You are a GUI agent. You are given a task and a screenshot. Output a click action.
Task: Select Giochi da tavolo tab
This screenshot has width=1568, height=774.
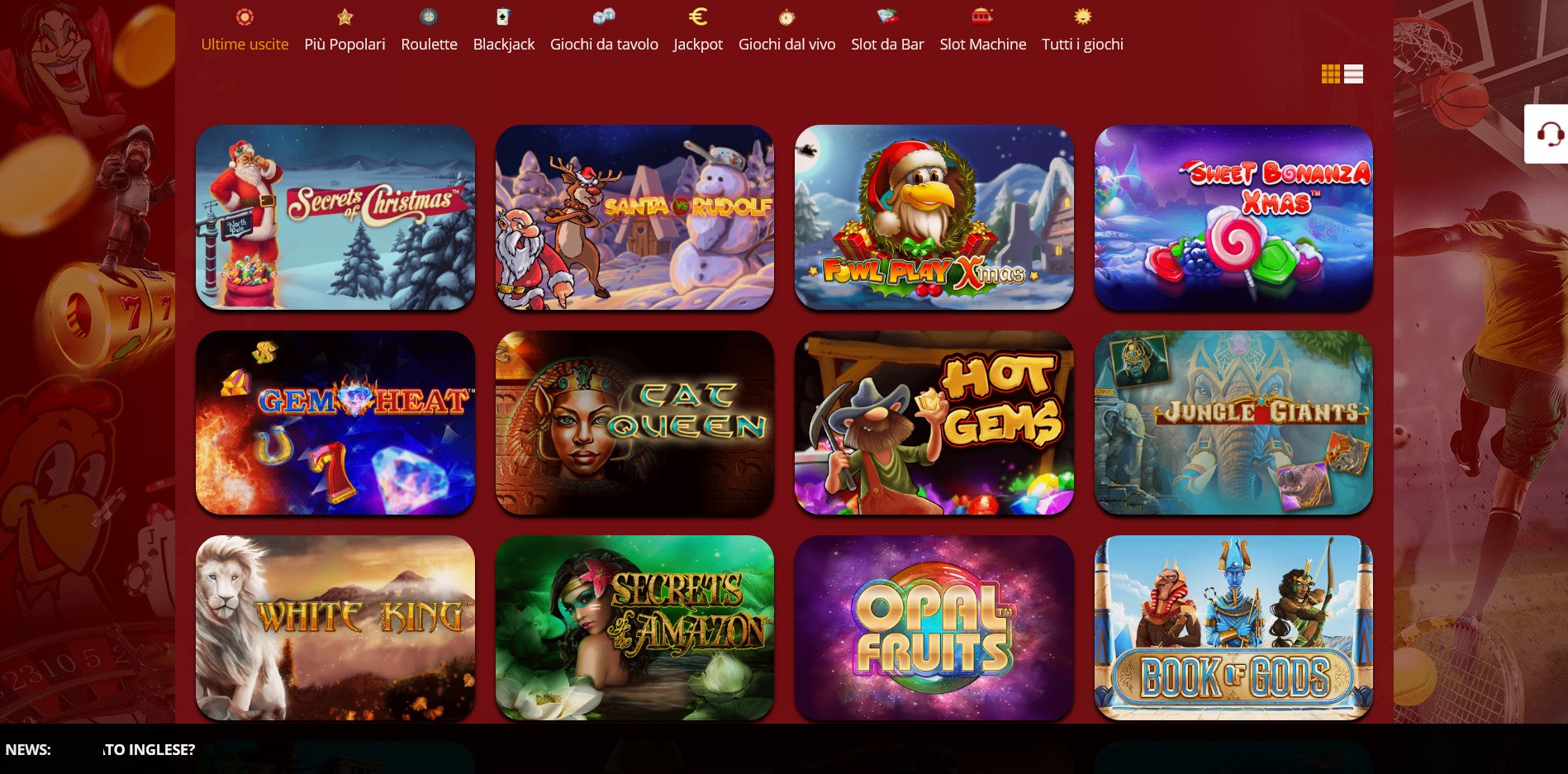tap(604, 45)
